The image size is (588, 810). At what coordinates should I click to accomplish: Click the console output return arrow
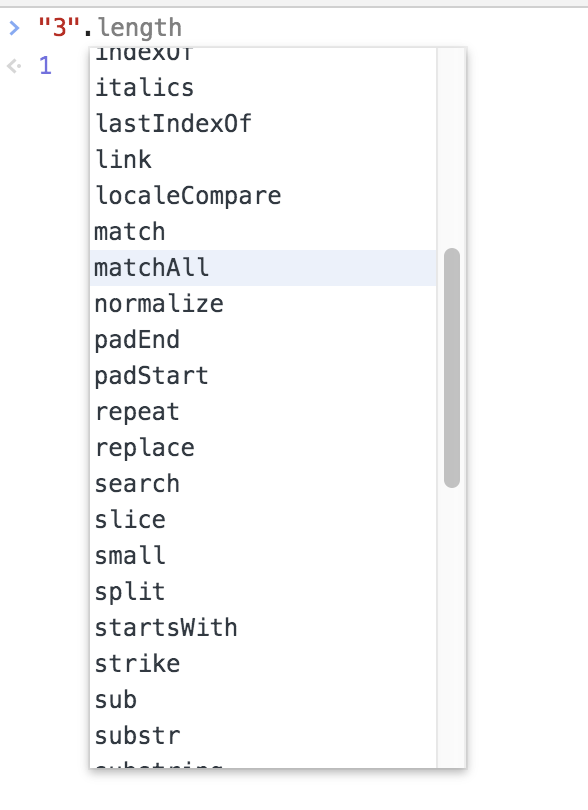(x=14, y=66)
